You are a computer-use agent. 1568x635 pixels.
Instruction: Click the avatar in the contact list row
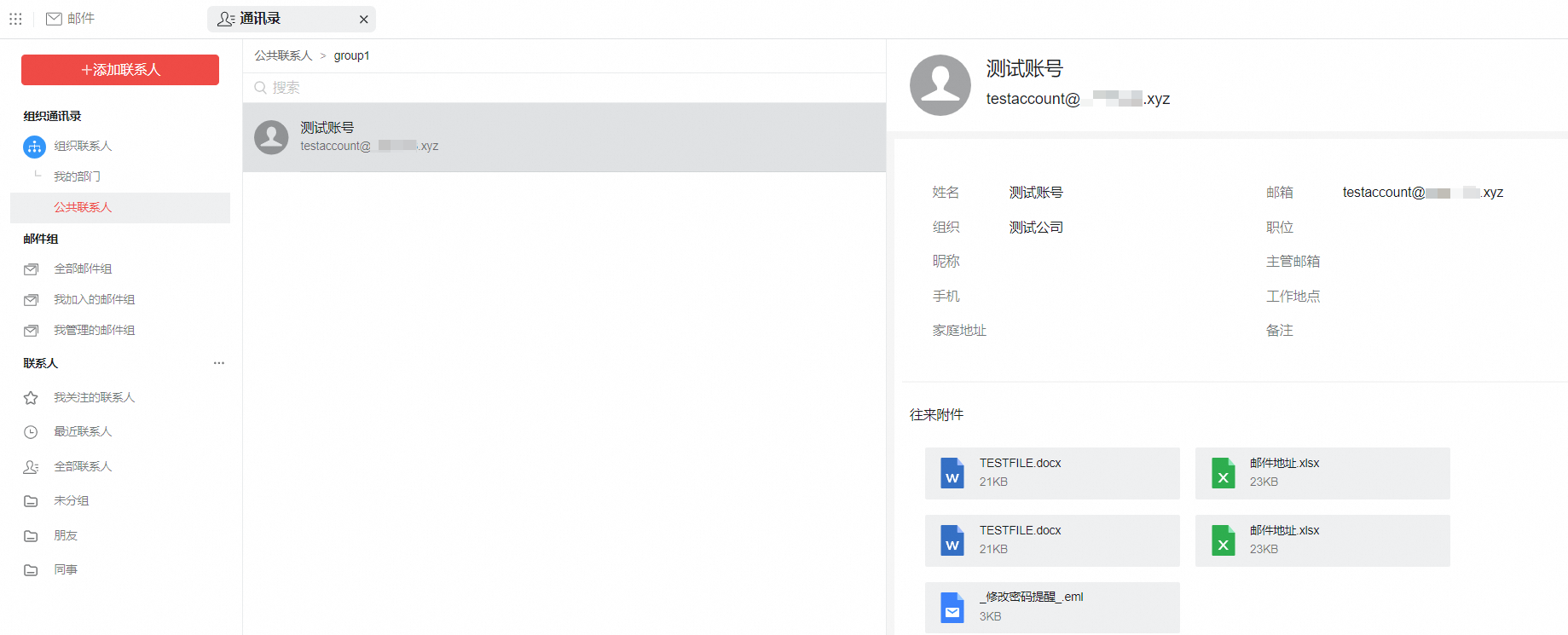tap(271, 137)
